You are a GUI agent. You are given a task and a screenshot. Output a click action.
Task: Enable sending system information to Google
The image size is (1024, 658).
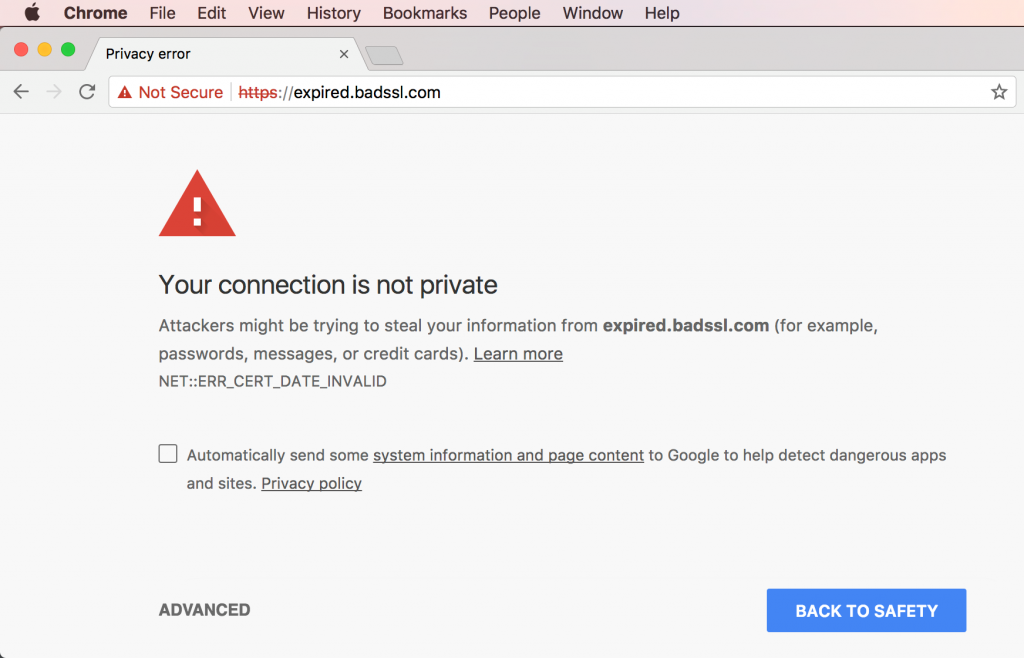[x=168, y=454]
